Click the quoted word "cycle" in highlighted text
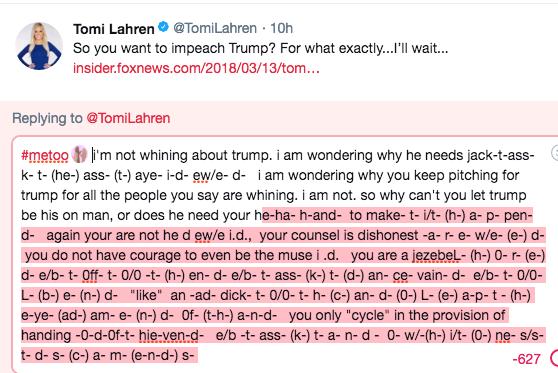This screenshot has height=373, width=558. [x=368, y=315]
